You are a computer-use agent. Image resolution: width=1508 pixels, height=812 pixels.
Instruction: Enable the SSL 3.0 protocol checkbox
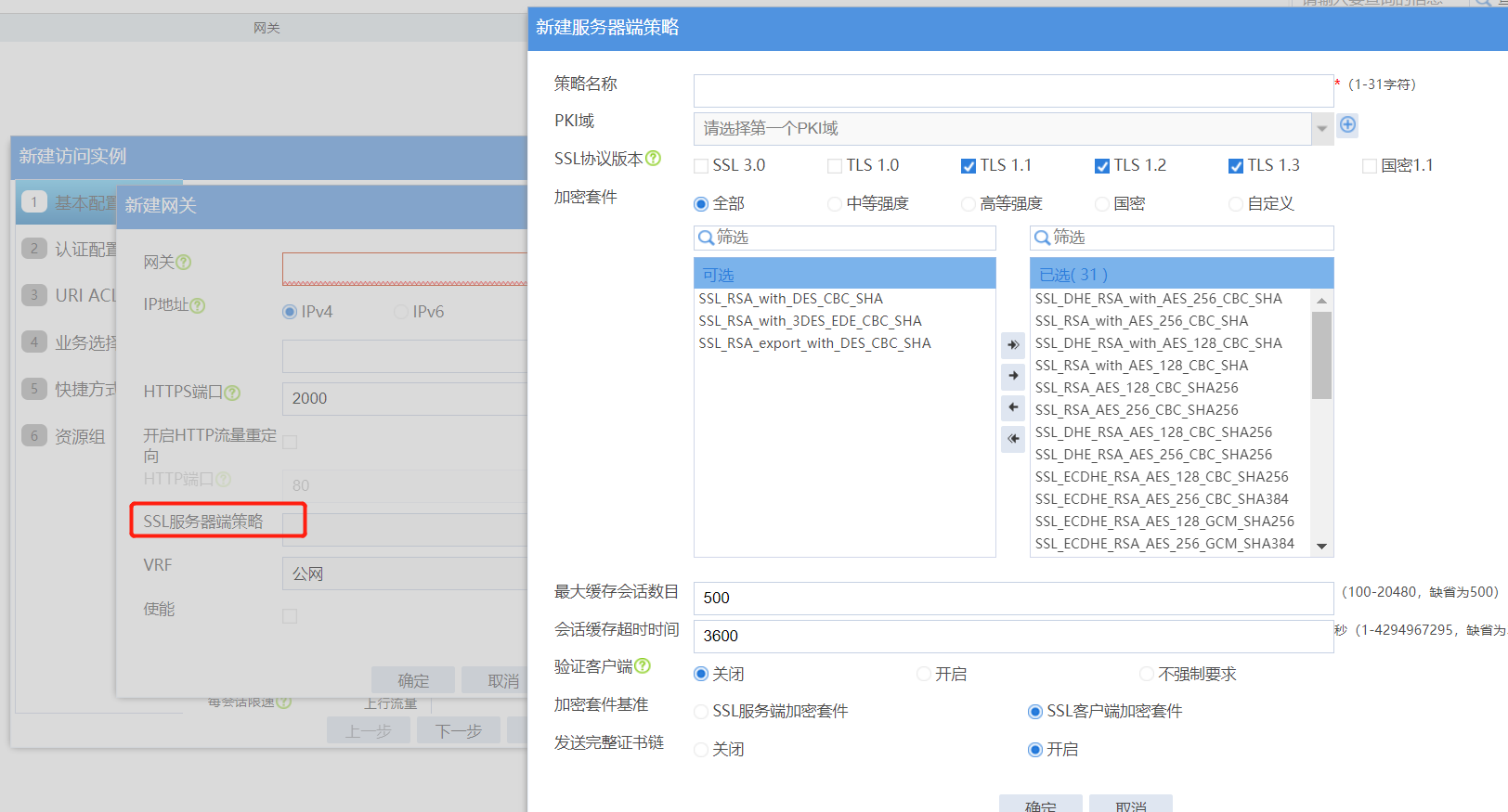[x=702, y=166]
